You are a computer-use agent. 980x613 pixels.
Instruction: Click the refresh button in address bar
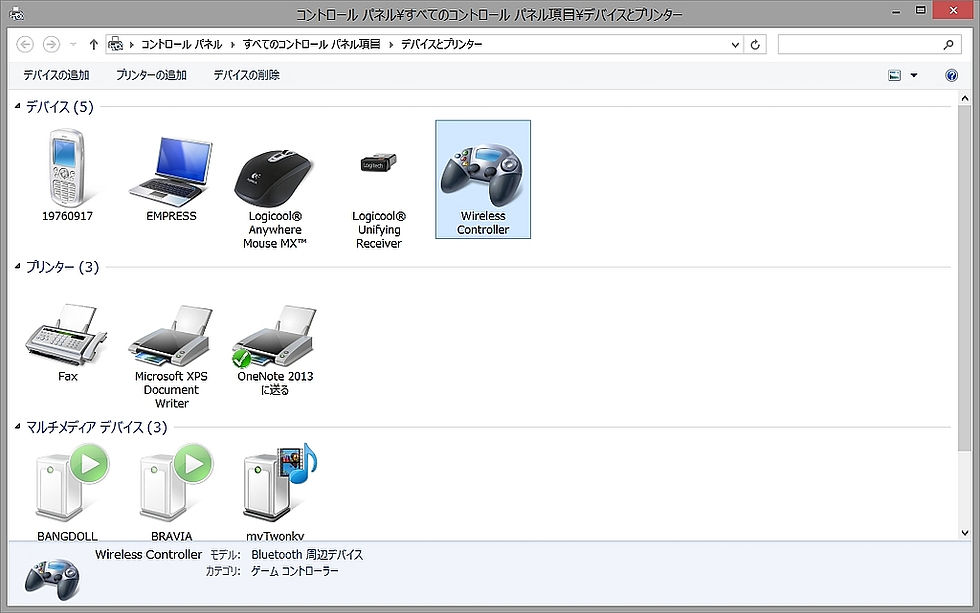755,44
